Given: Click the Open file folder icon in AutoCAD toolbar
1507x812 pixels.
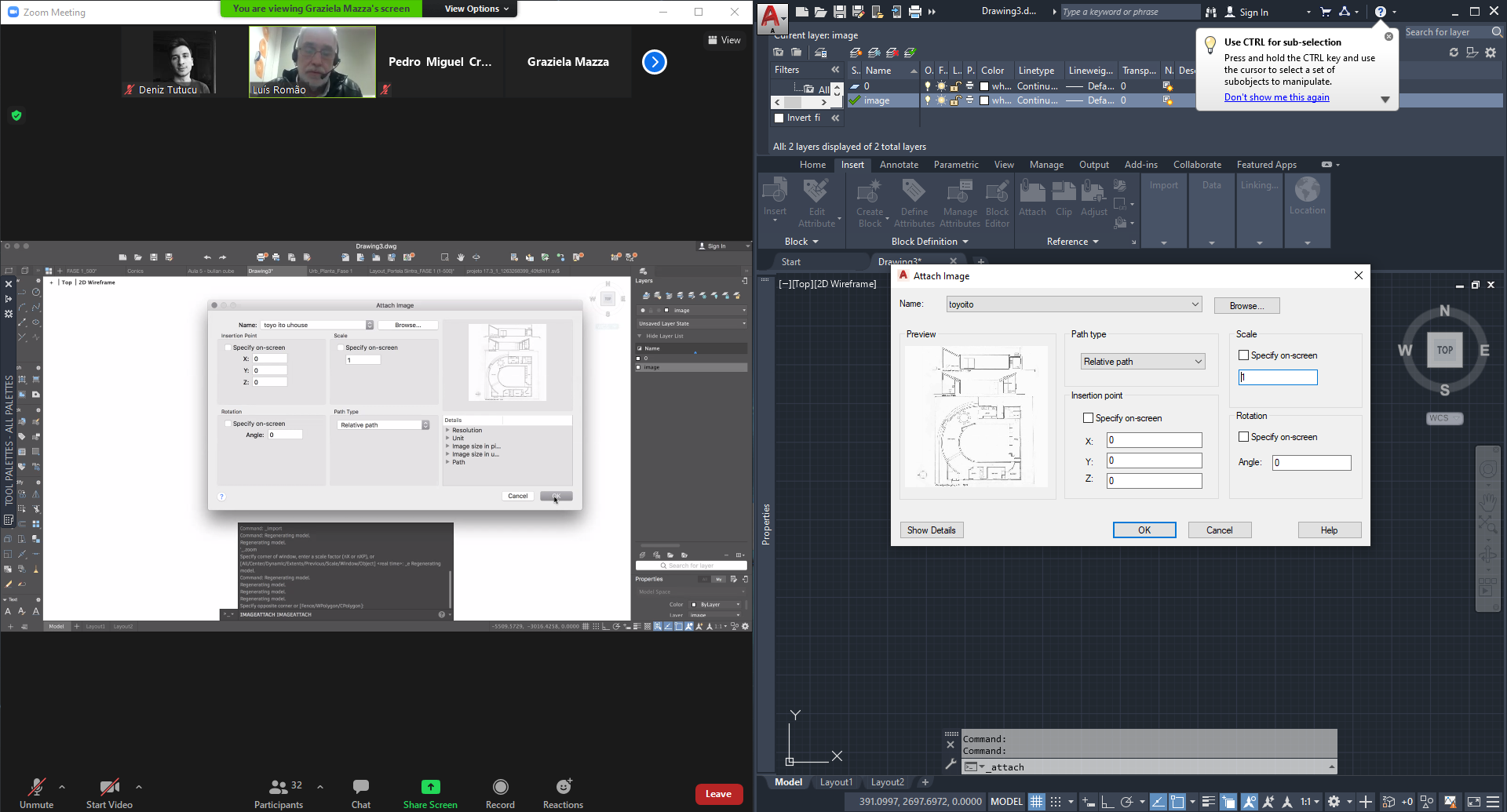Looking at the screenshot, I should coord(820,12).
